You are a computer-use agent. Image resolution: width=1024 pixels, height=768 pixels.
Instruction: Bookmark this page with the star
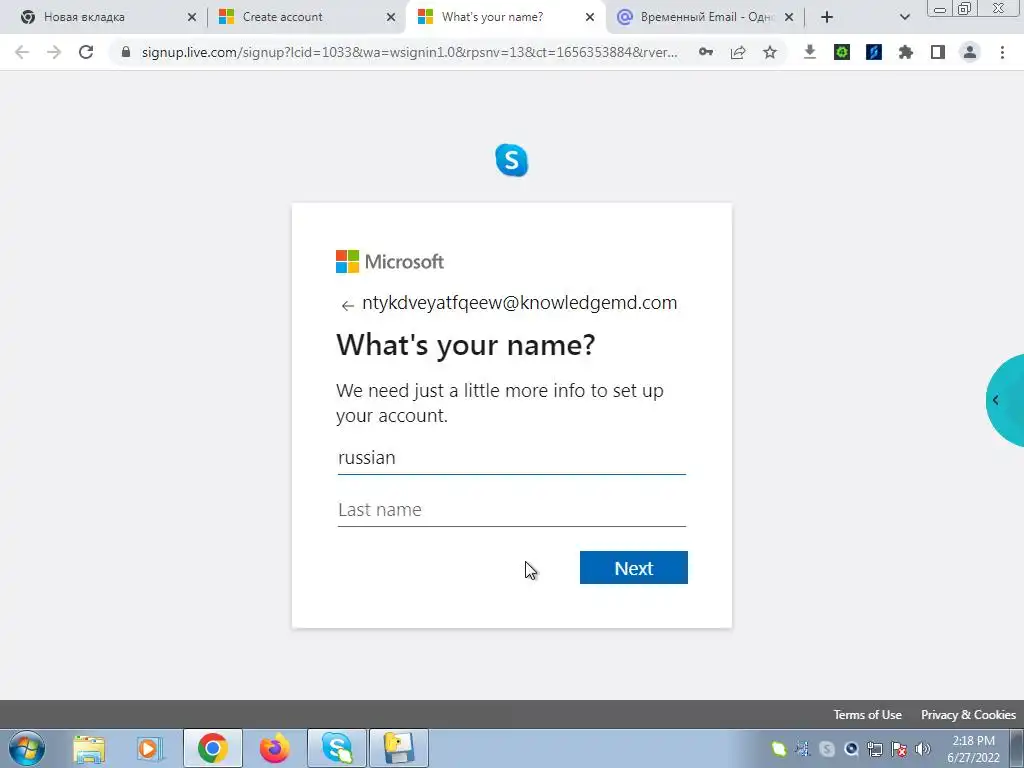770,52
